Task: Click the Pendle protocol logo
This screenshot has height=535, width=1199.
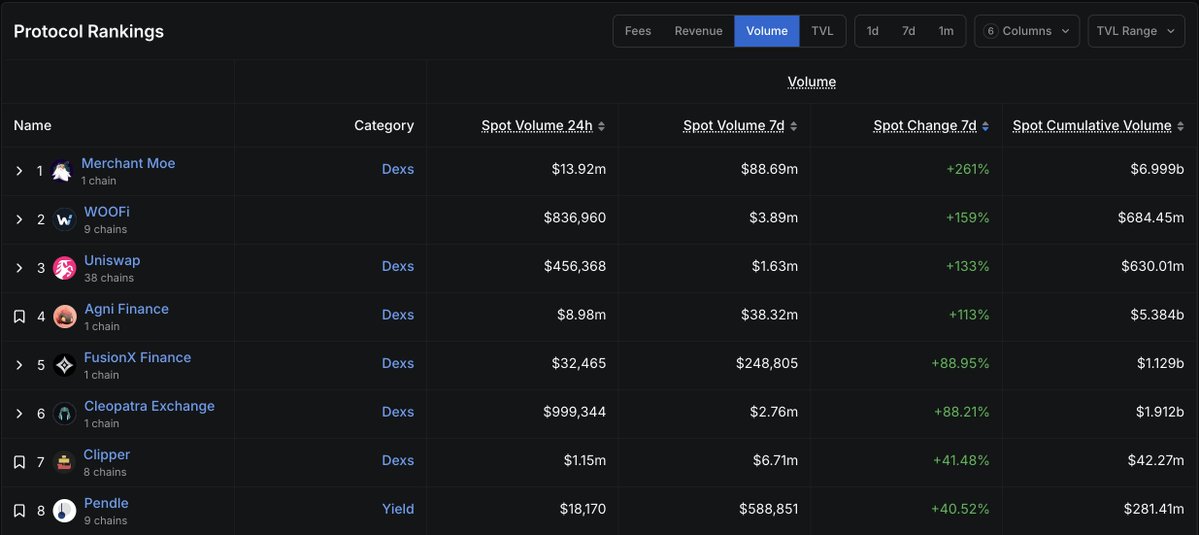Action: point(64,511)
